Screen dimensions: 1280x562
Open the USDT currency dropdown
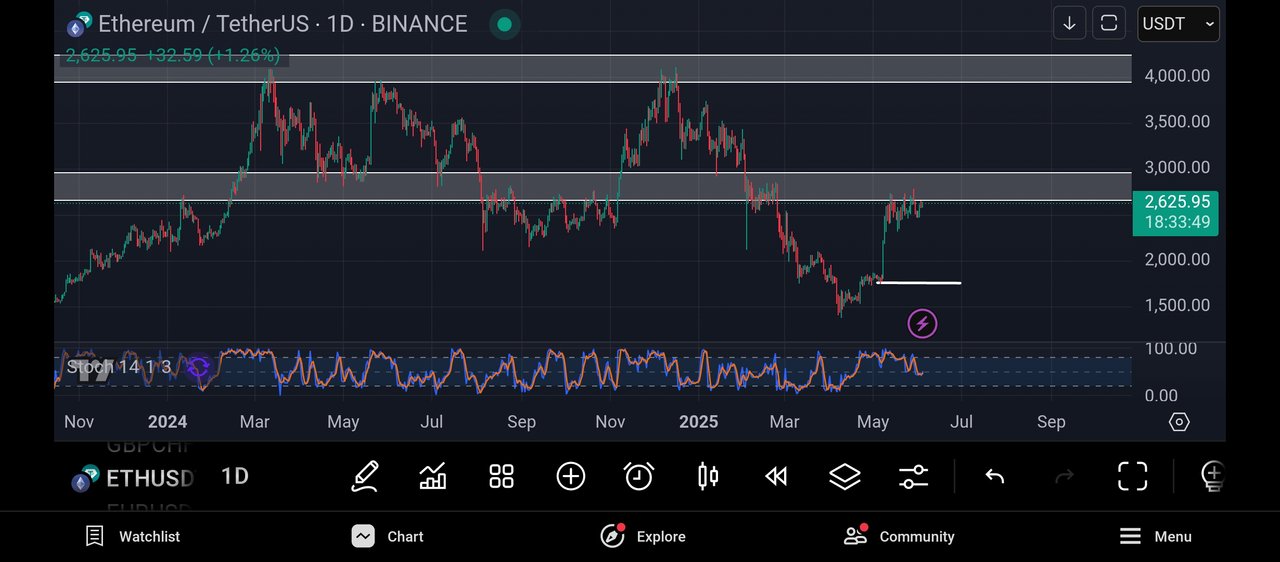[x=1178, y=23]
